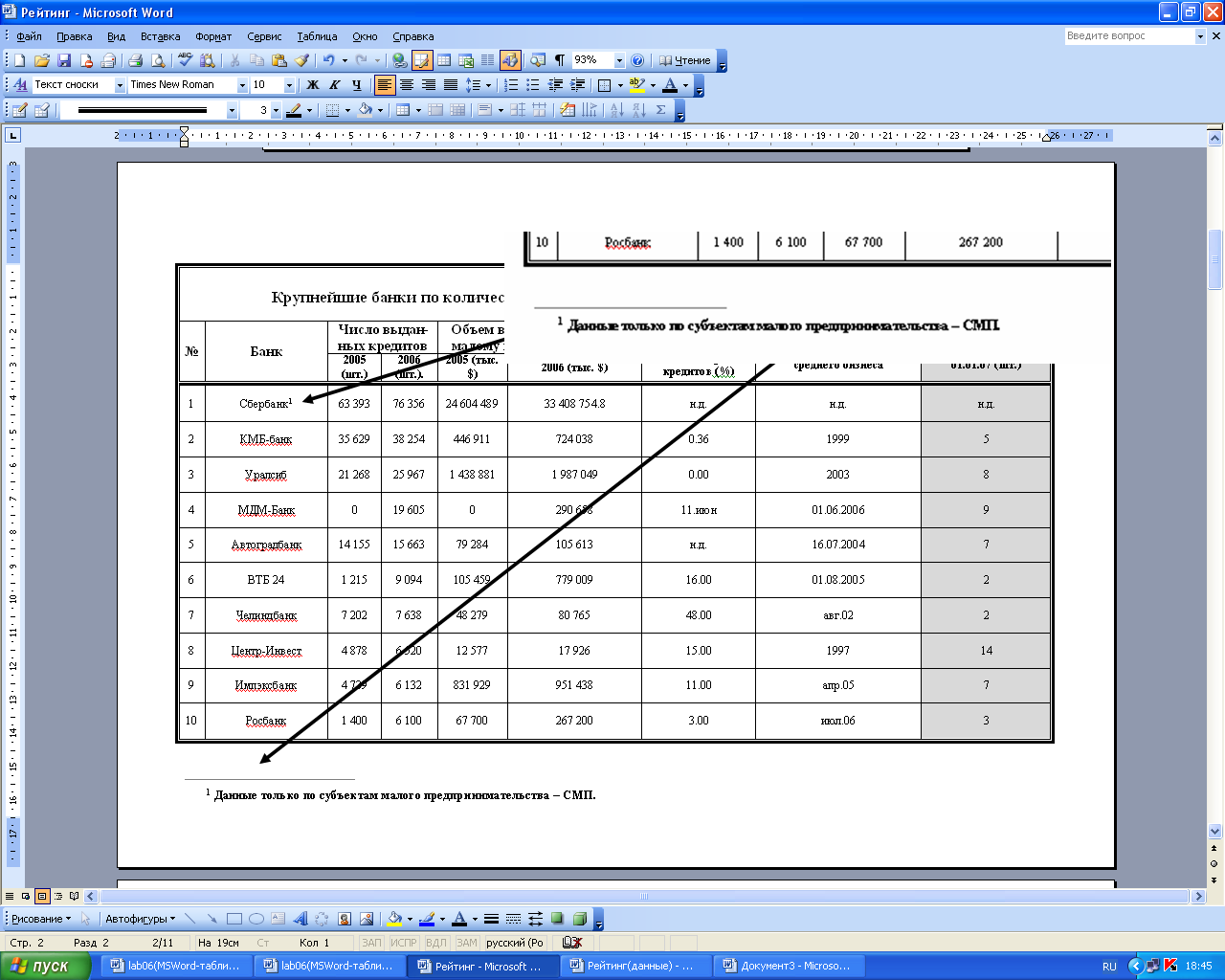The width and height of the screenshot is (1225, 980).
Task: Draw a rectangle shape tool
Action: tap(234, 919)
